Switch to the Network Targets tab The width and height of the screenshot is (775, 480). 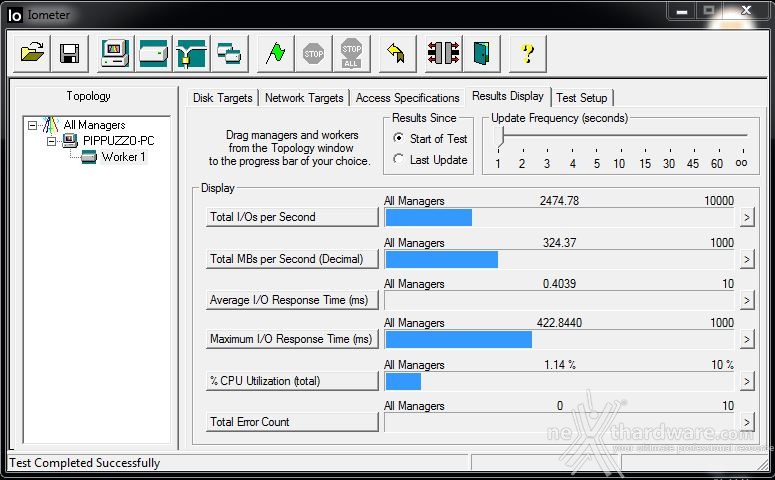(304, 98)
